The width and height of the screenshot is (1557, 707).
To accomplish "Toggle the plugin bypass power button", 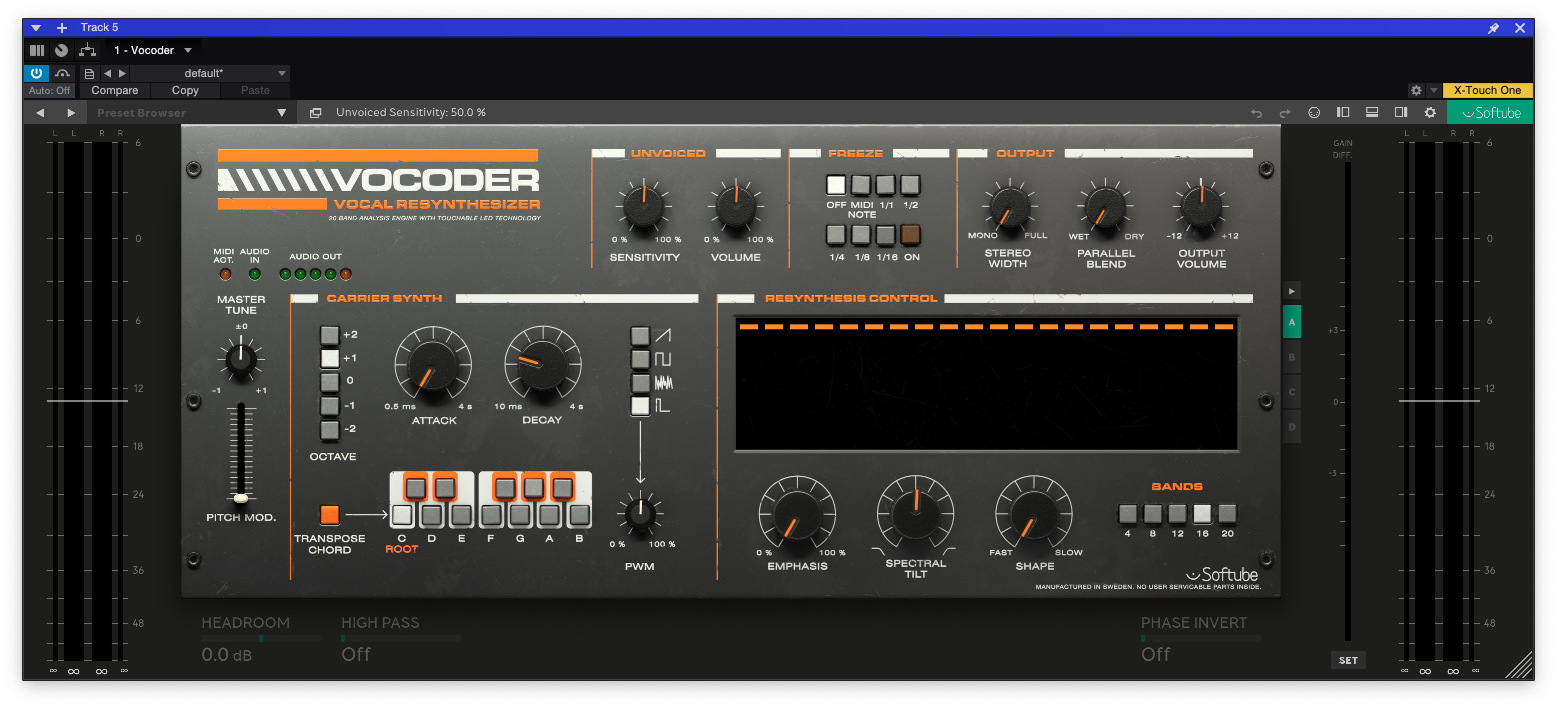I will coord(36,73).
